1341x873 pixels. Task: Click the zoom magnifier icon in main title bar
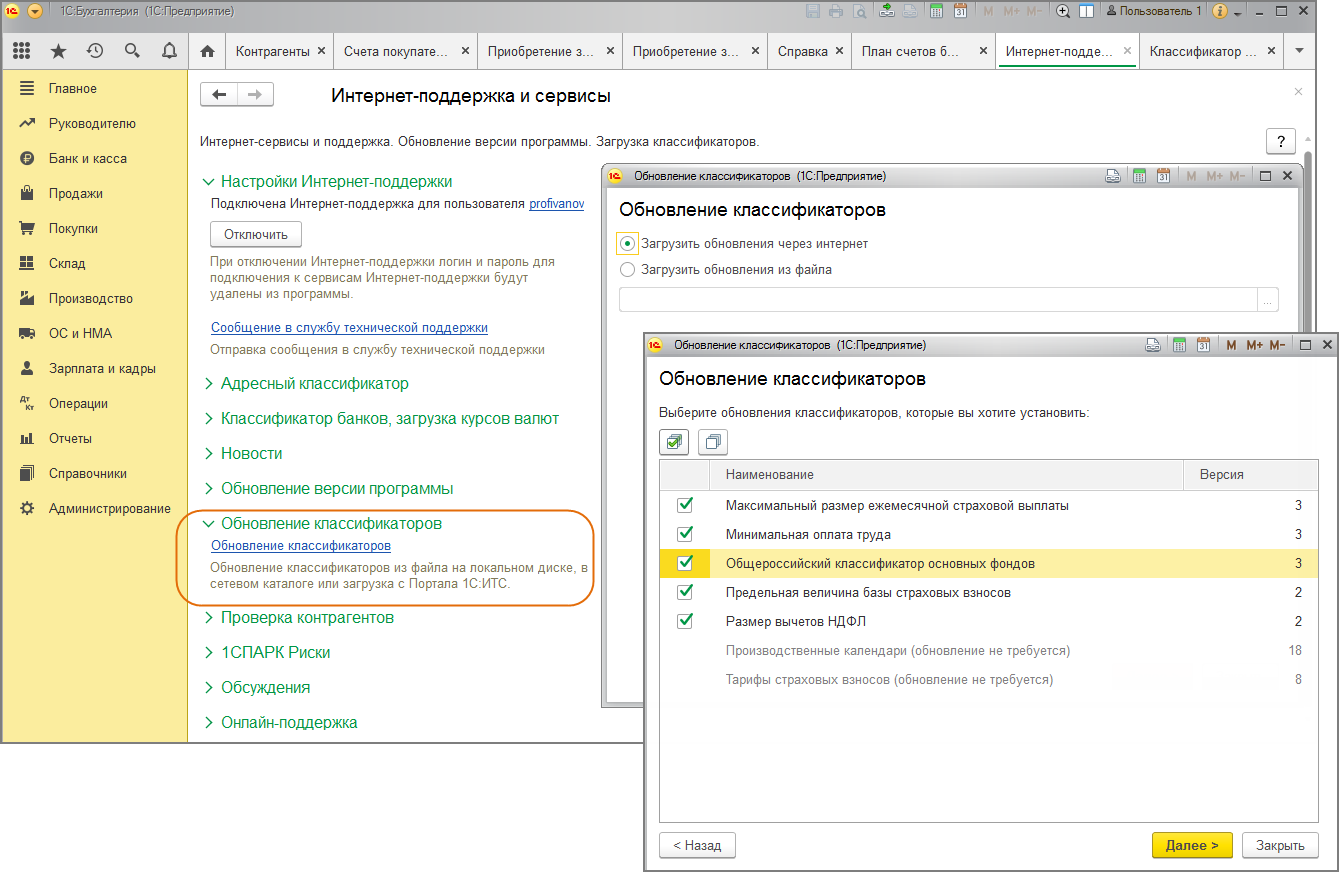(x=1062, y=11)
